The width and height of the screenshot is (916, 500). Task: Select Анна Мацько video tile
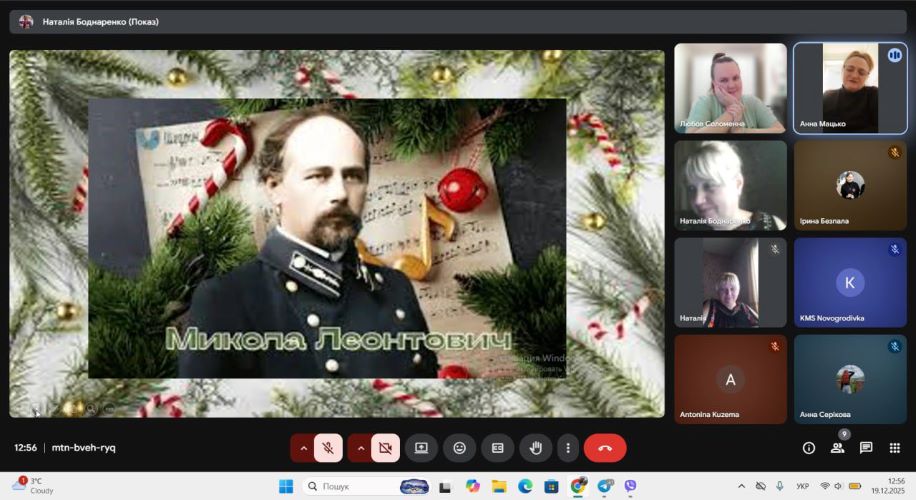click(x=849, y=88)
